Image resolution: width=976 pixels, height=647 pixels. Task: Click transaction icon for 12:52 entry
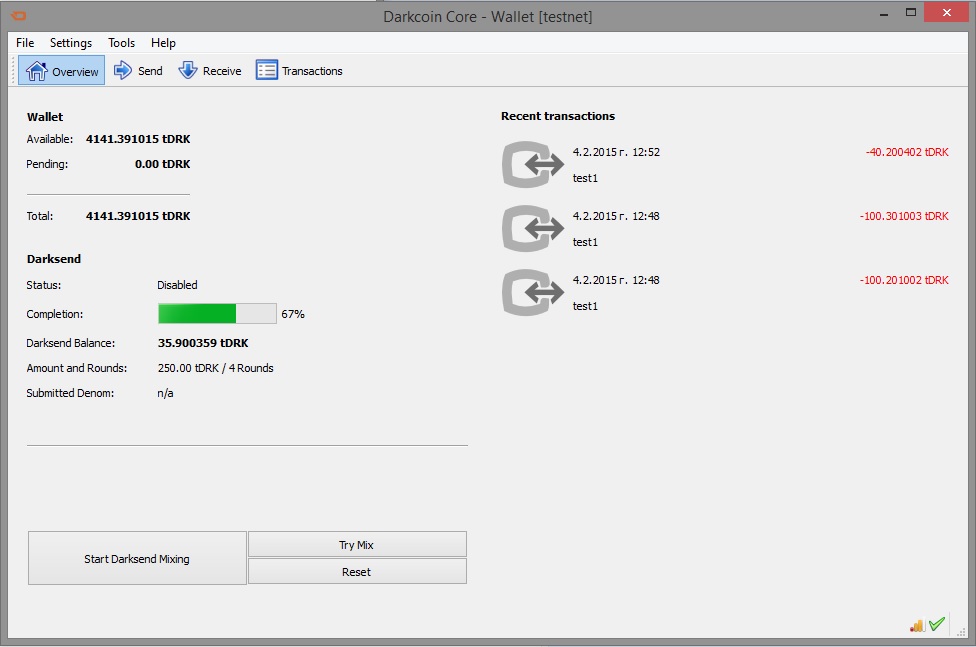[533, 165]
